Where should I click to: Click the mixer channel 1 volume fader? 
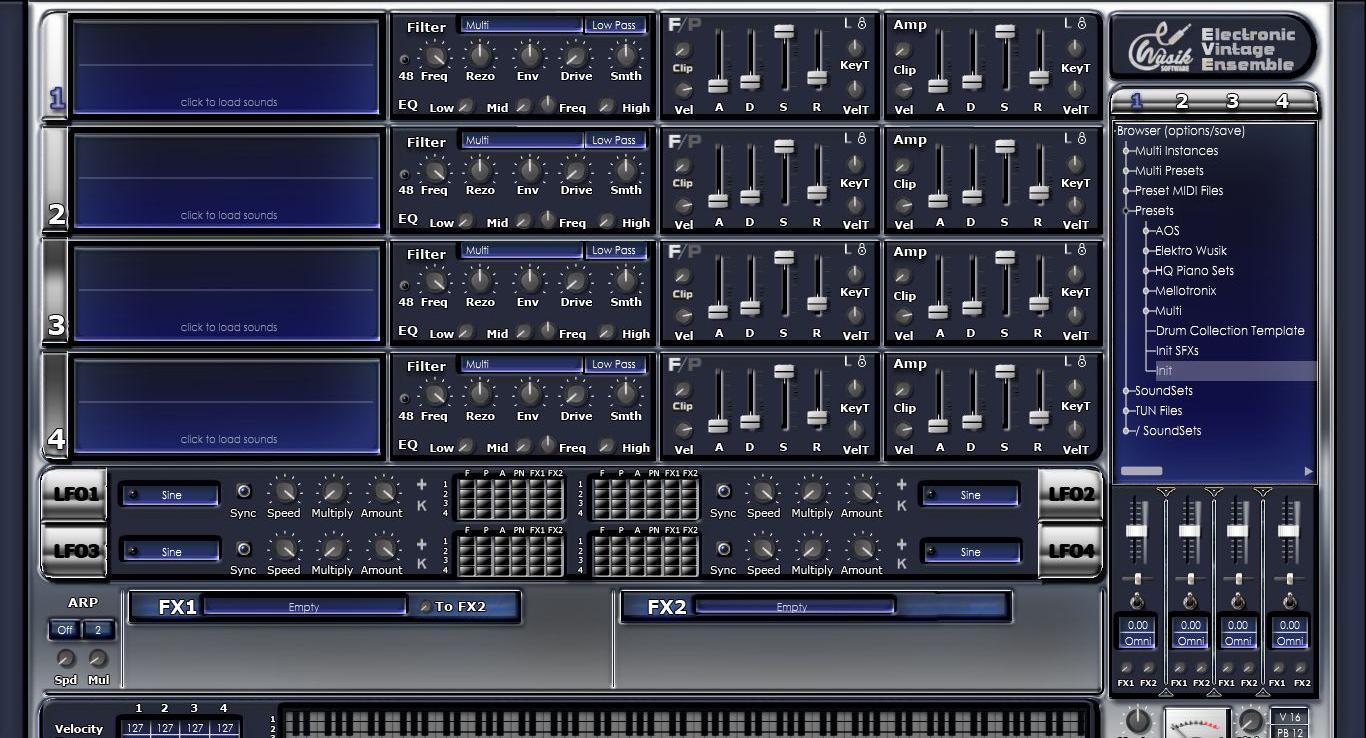(x=1137, y=531)
